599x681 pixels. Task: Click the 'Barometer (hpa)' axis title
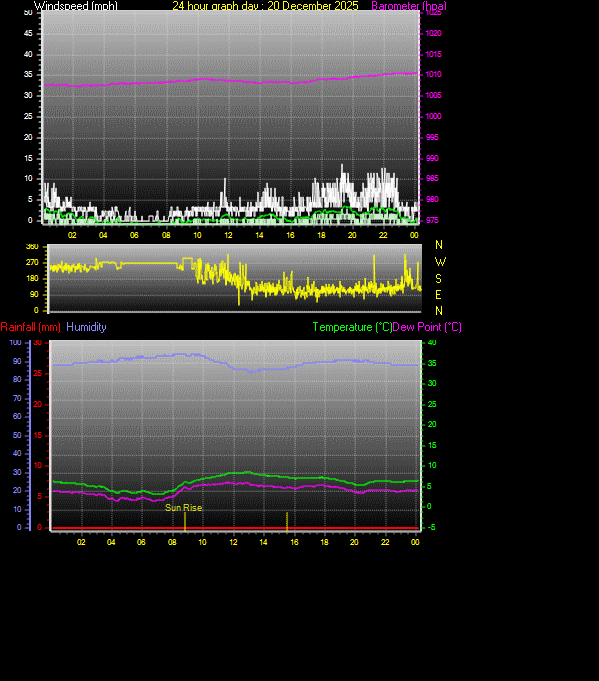click(x=409, y=6)
